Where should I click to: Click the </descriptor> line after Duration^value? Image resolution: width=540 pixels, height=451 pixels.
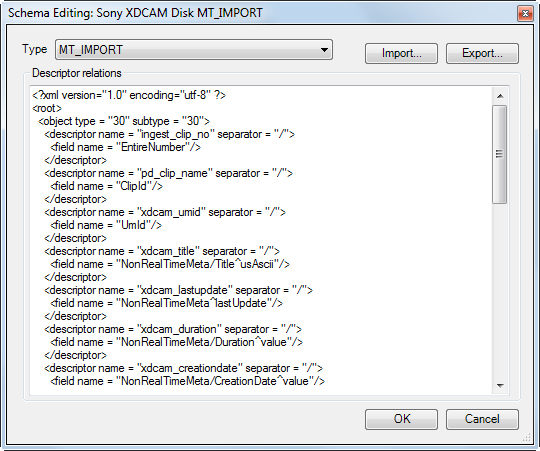point(75,355)
